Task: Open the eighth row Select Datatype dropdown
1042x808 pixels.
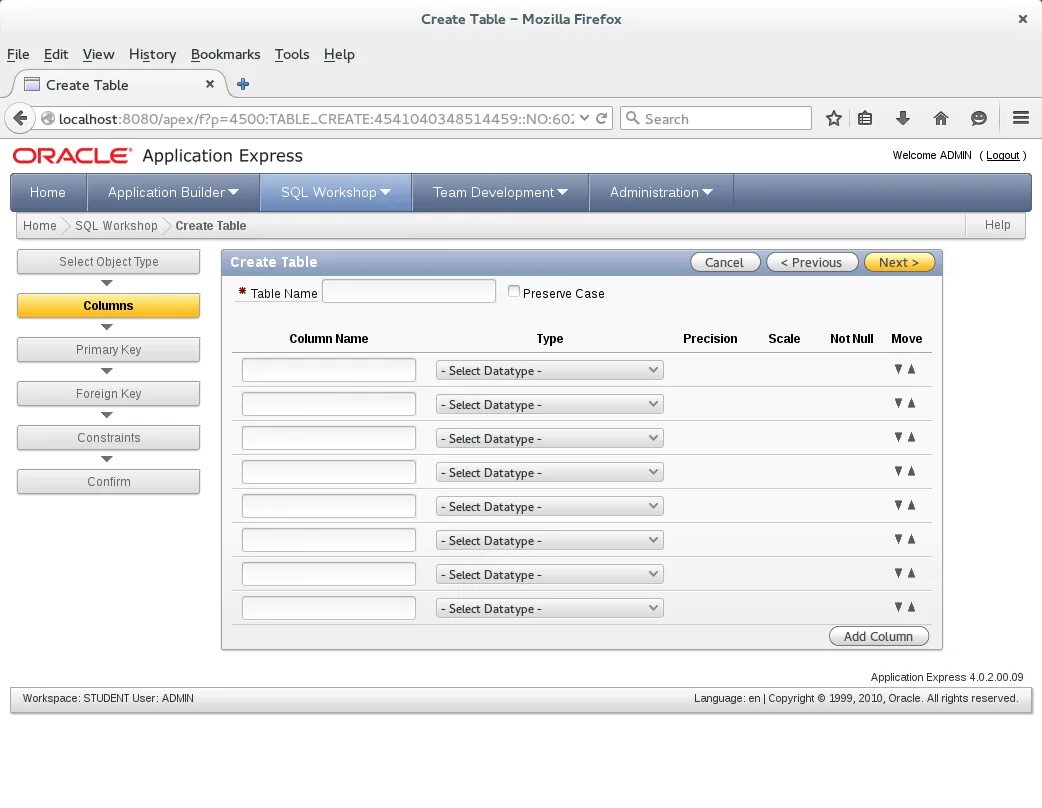Action: click(550, 608)
